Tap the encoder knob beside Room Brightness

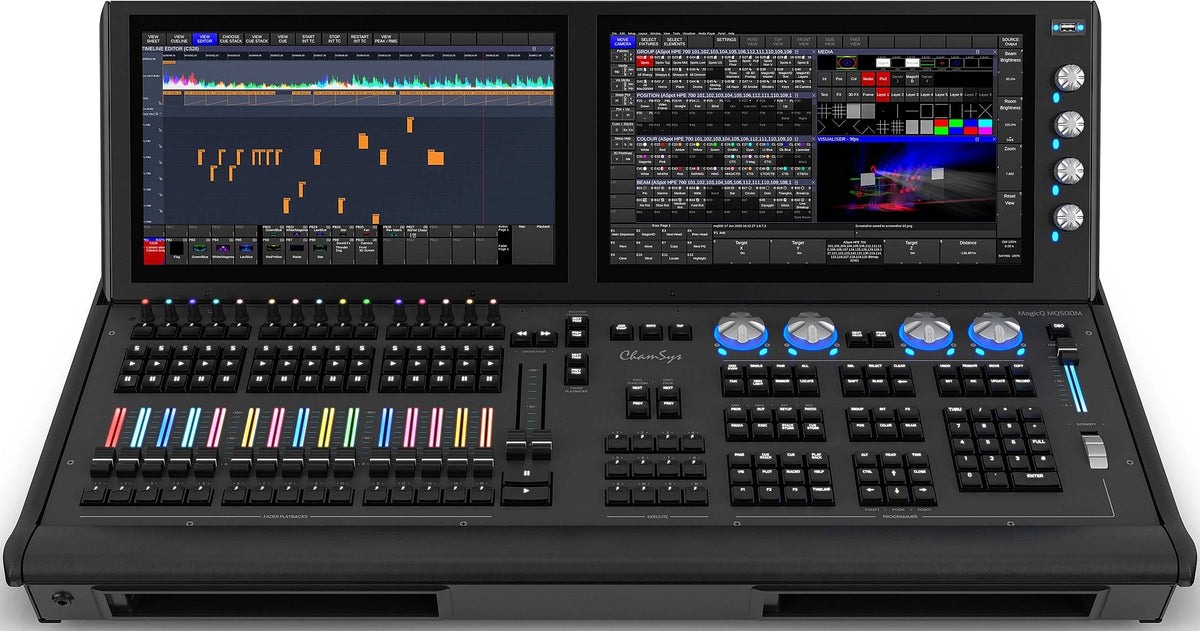(x=1068, y=123)
